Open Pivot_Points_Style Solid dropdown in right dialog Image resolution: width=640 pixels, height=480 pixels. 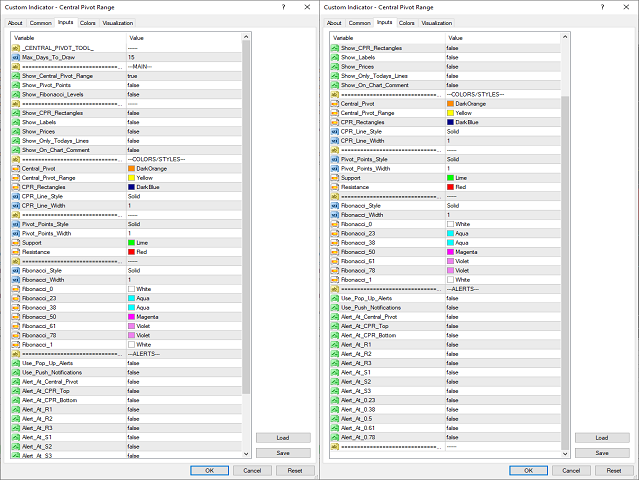(x=500, y=159)
